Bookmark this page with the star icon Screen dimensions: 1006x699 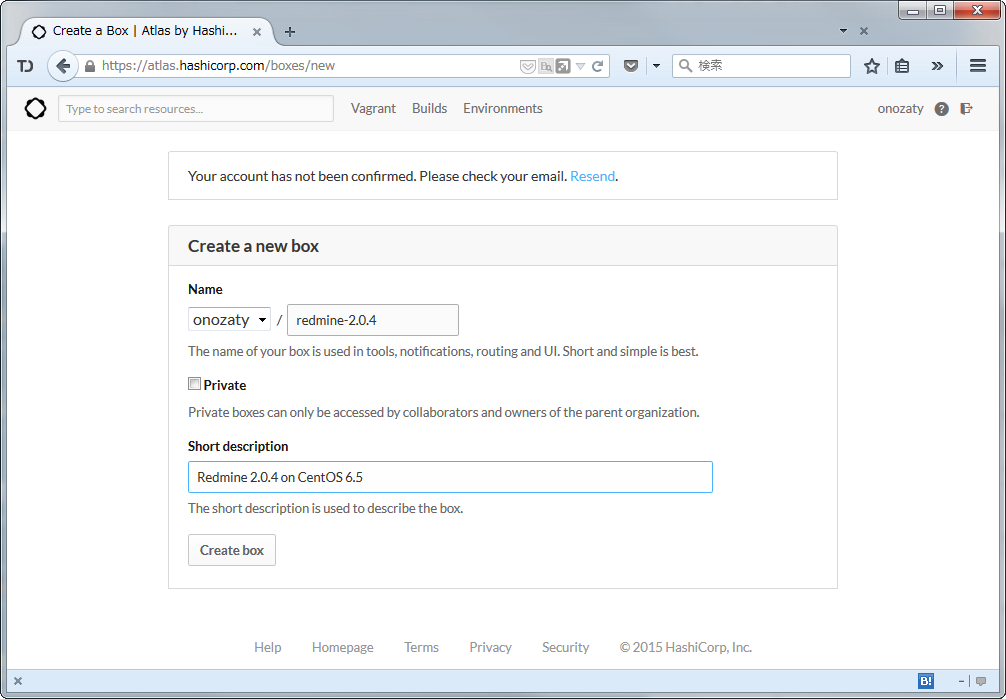pyautogui.click(x=871, y=65)
